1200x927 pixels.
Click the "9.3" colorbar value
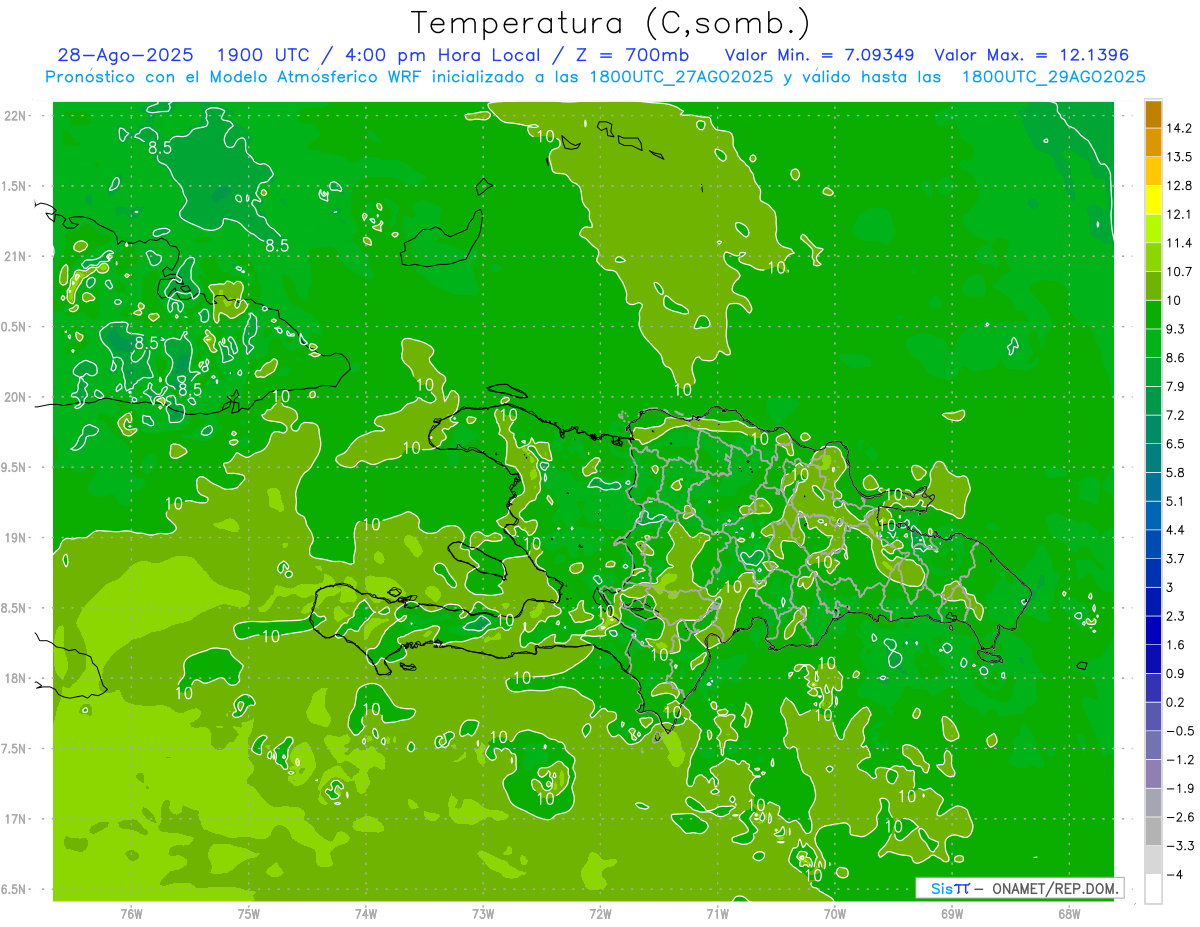coord(1176,329)
